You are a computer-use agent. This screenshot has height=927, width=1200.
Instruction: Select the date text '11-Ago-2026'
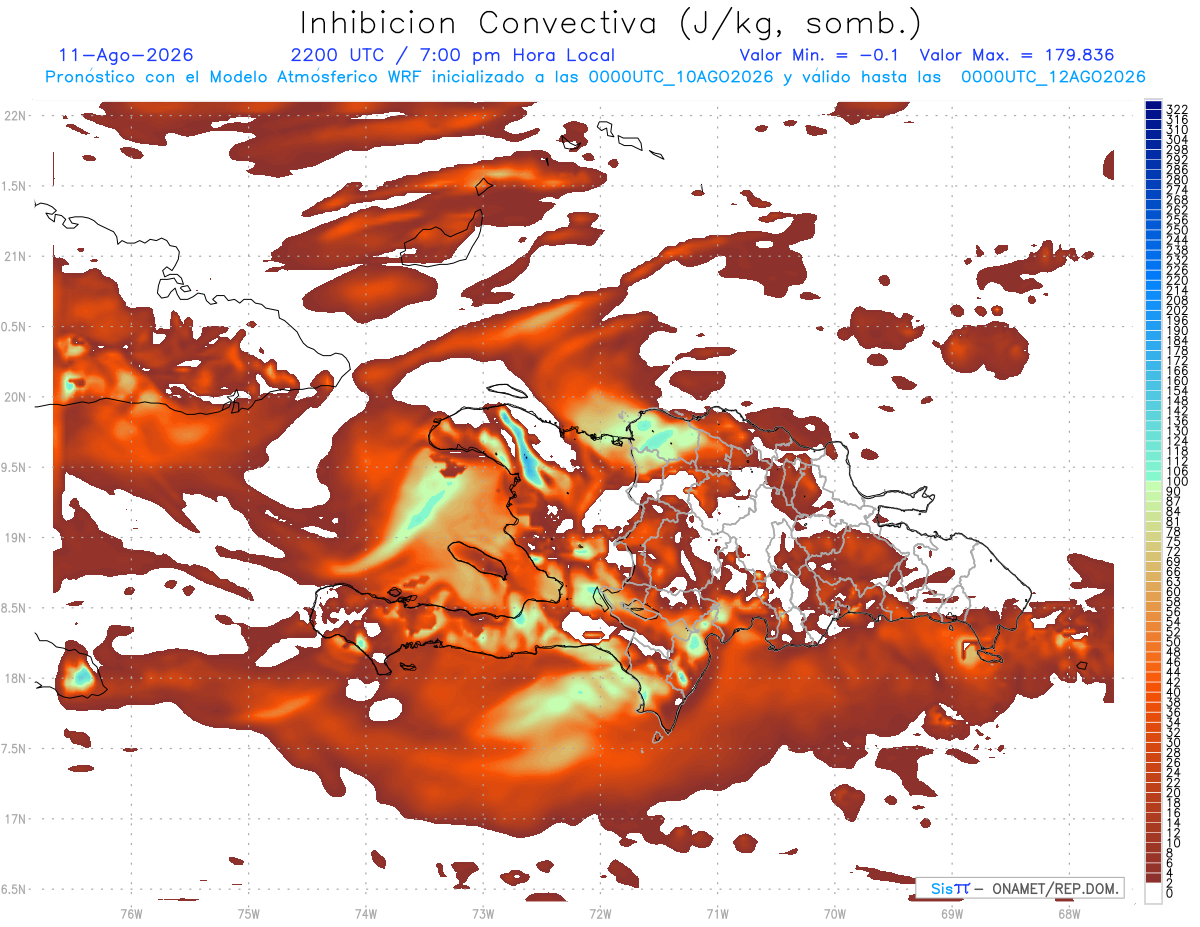pyautogui.click(x=126, y=55)
